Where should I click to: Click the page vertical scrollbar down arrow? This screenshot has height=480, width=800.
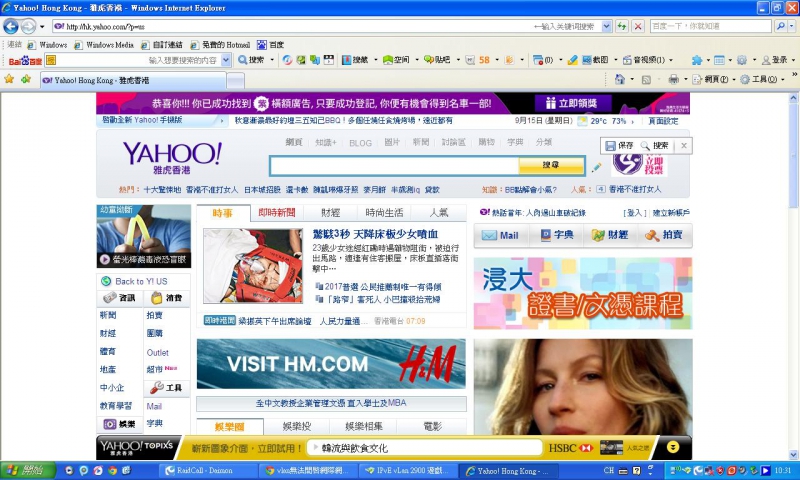tap(793, 454)
